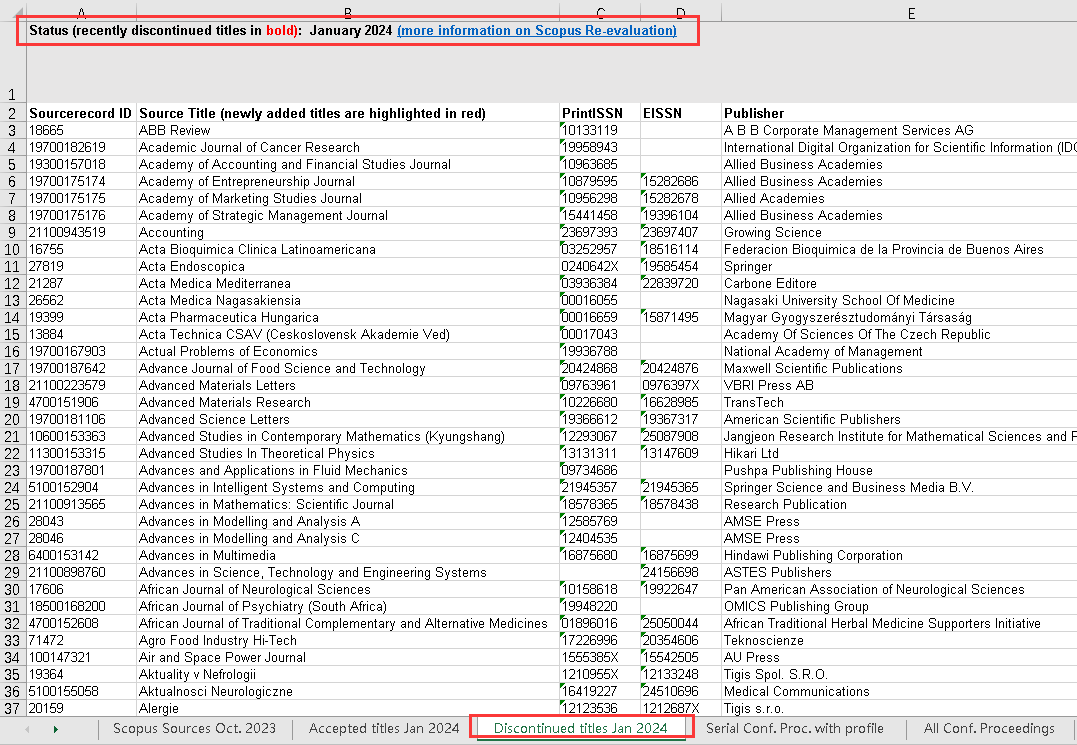1077x745 pixels.
Task: Select Acta Medica Mediterranea cell
Action: 348,284
